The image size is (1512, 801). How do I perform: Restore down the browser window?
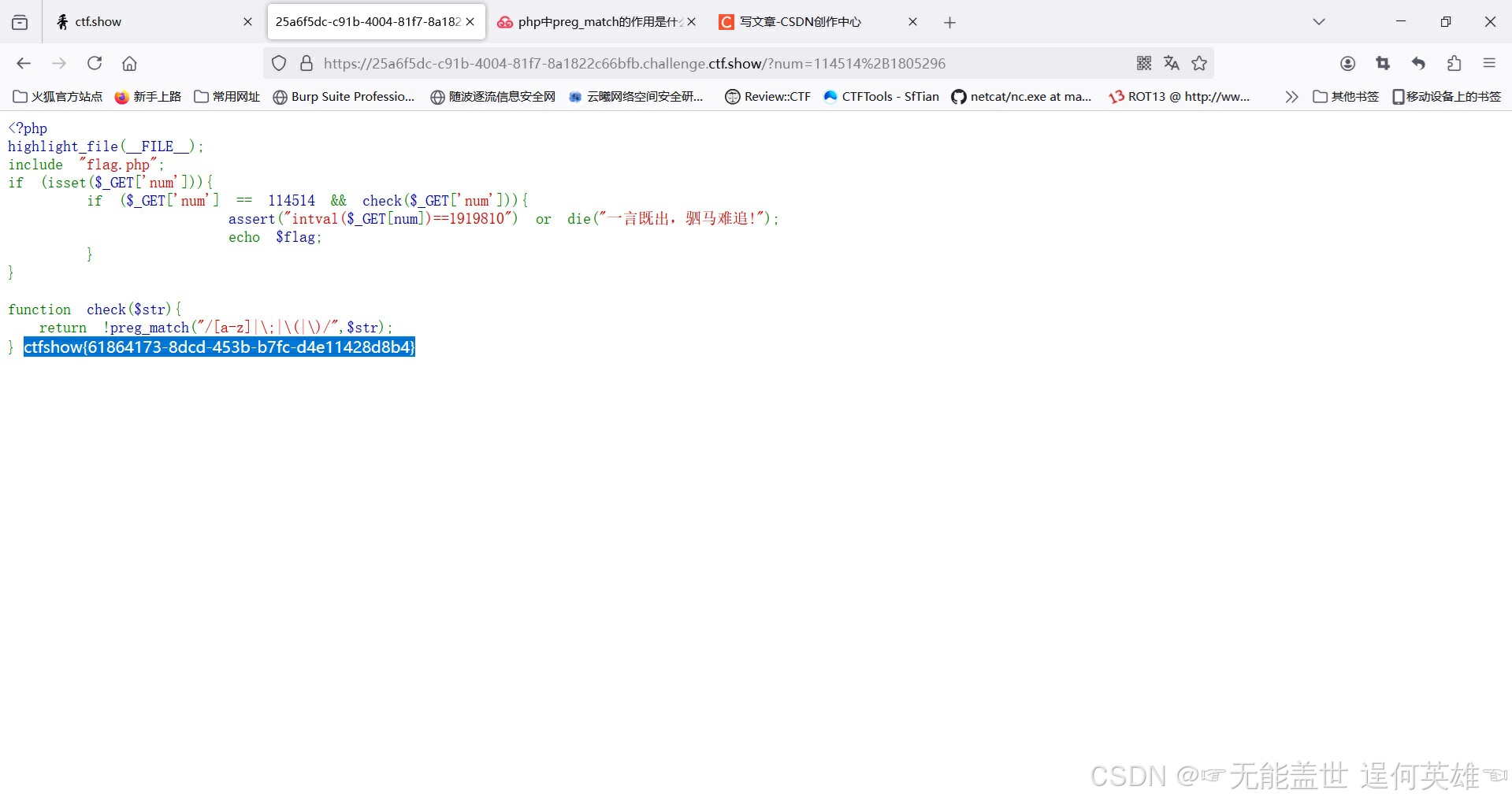click(x=1446, y=22)
